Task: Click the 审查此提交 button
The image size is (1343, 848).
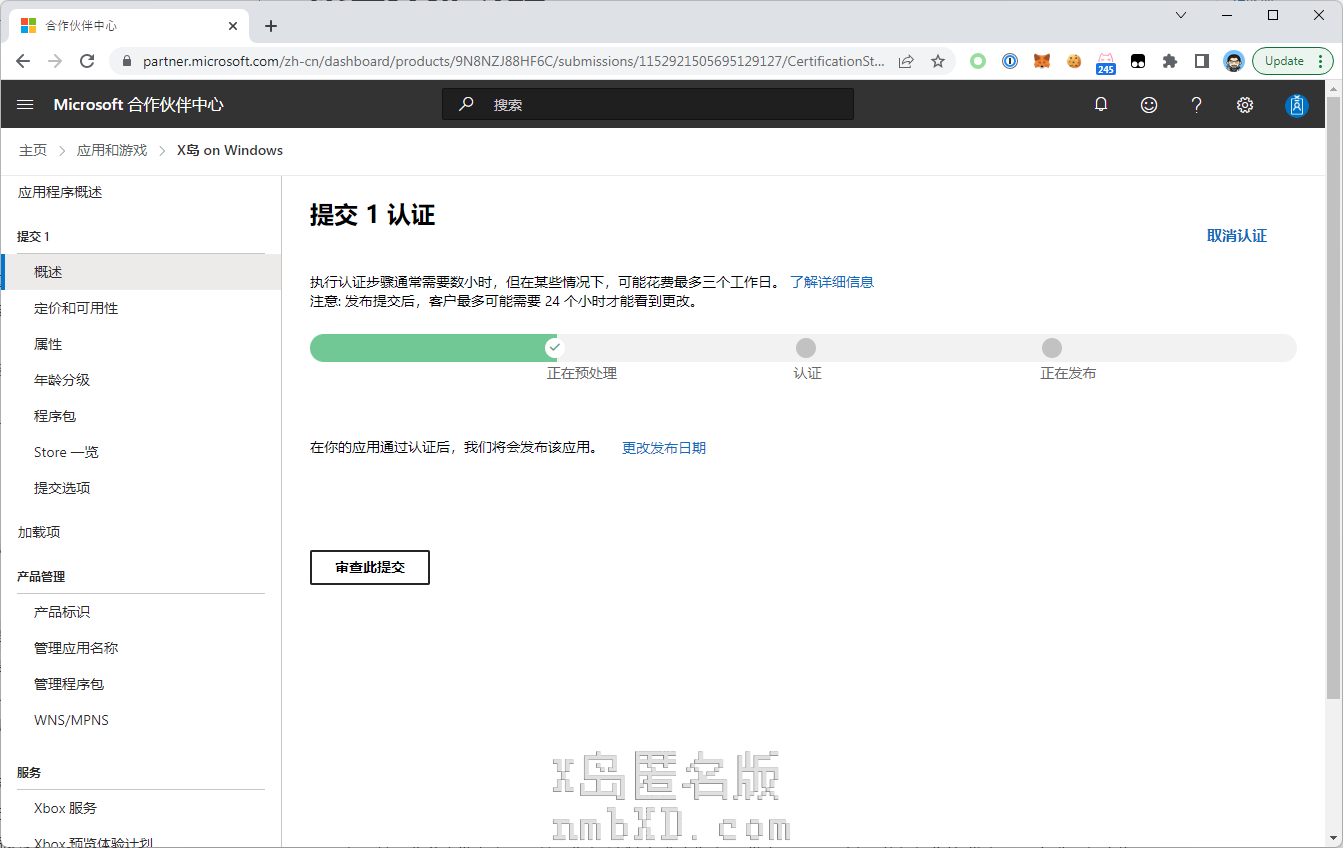Action: pos(370,567)
